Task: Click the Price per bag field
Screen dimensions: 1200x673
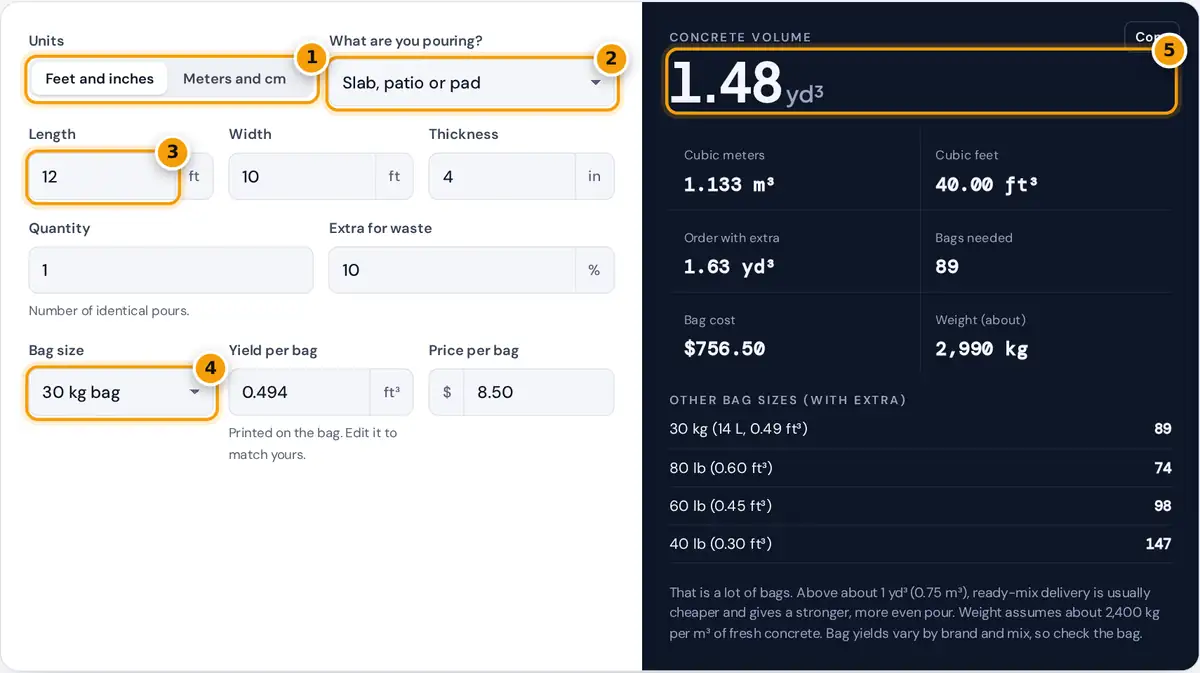Action: click(539, 392)
